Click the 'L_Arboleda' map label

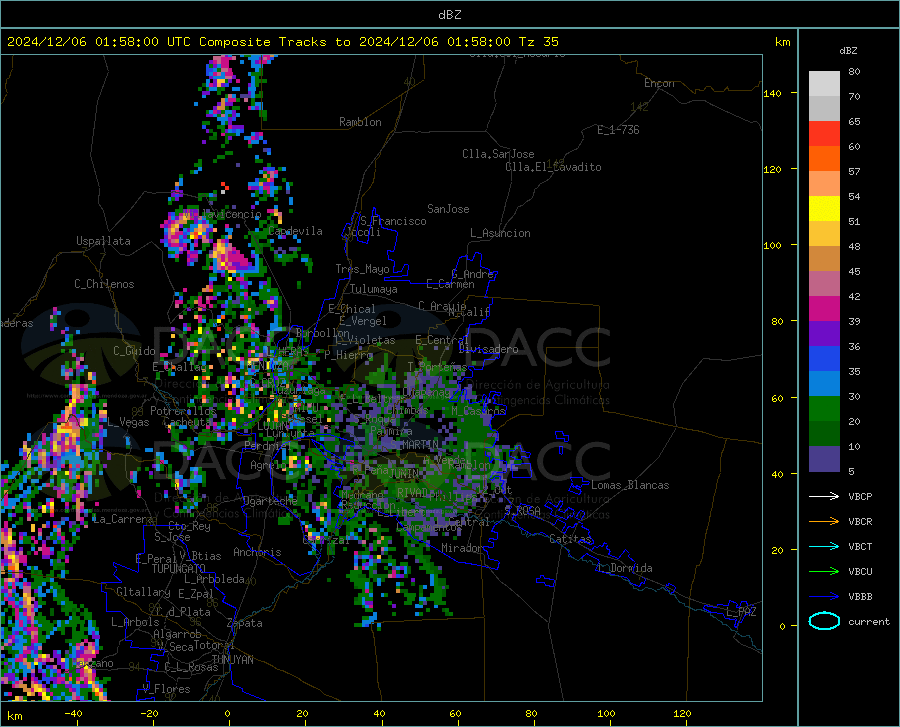pyautogui.click(x=215, y=579)
